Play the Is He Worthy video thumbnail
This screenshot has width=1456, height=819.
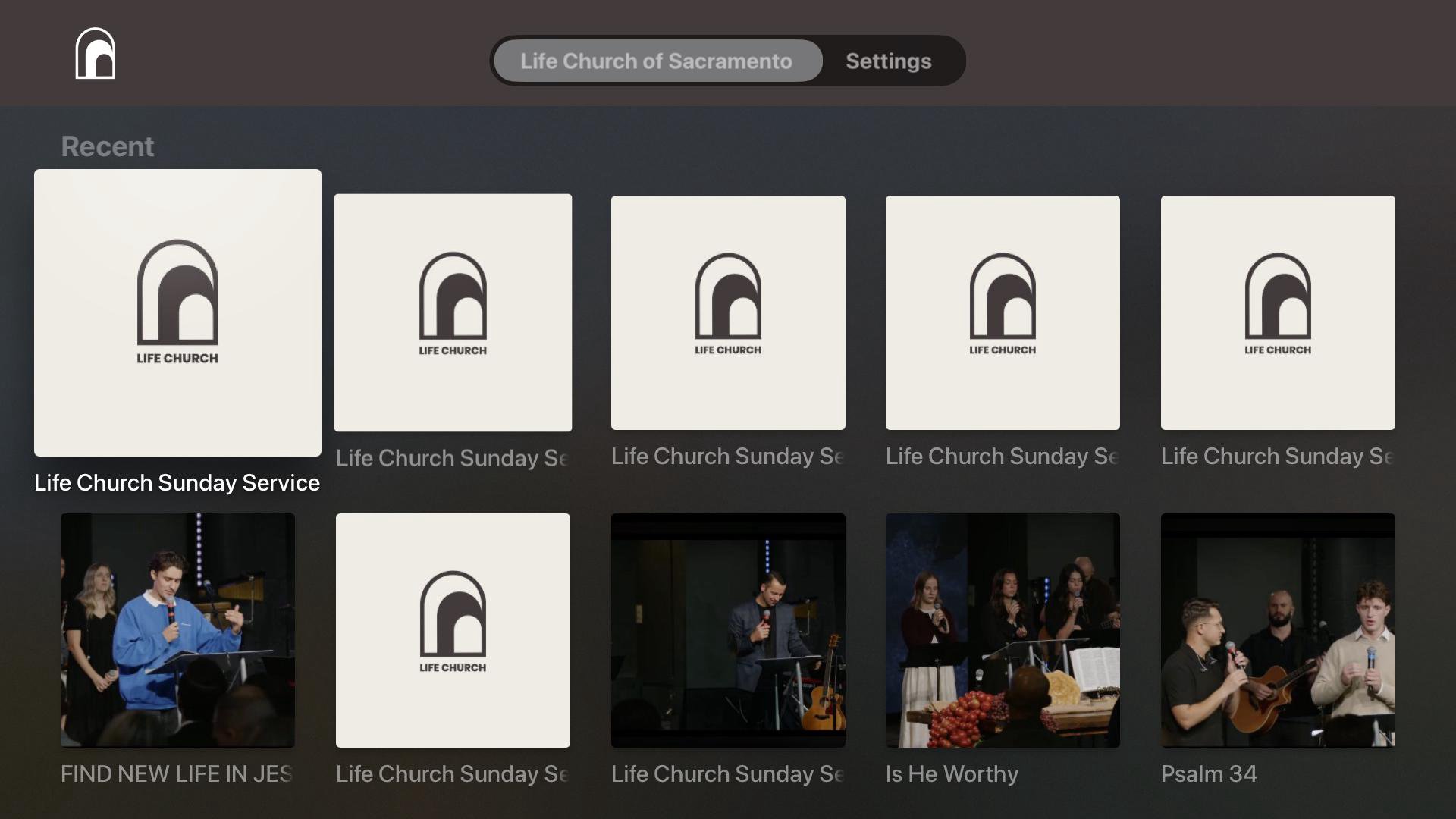click(x=1003, y=630)
